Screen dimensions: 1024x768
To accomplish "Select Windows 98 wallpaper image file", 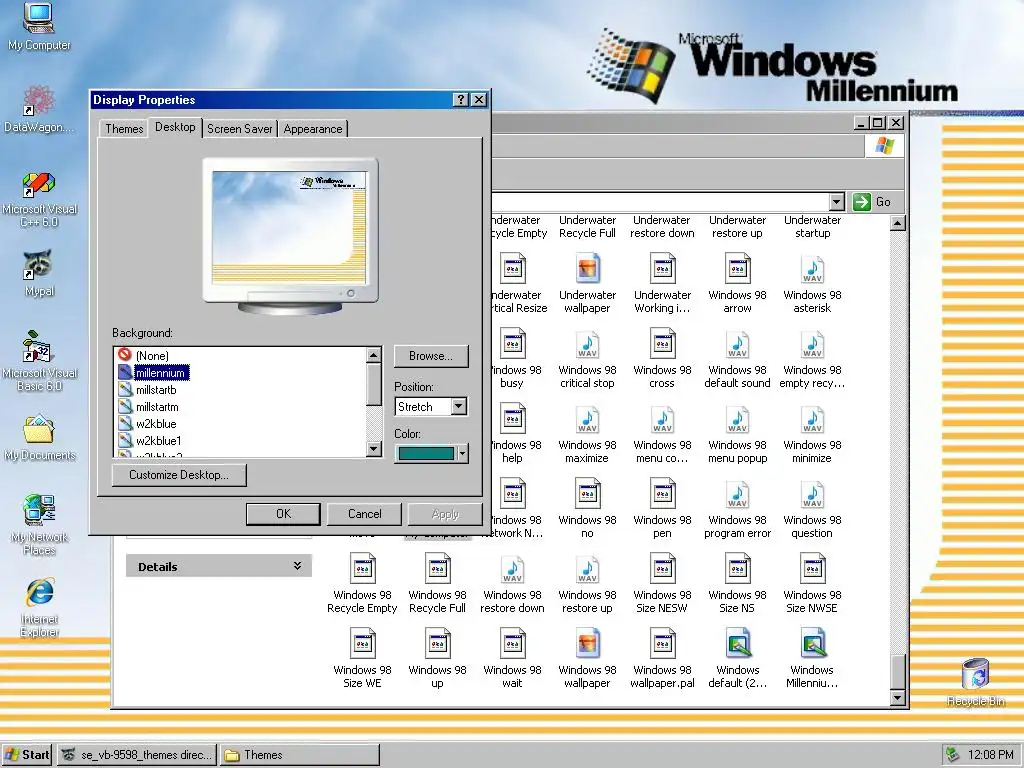I will tap(587, 659).
